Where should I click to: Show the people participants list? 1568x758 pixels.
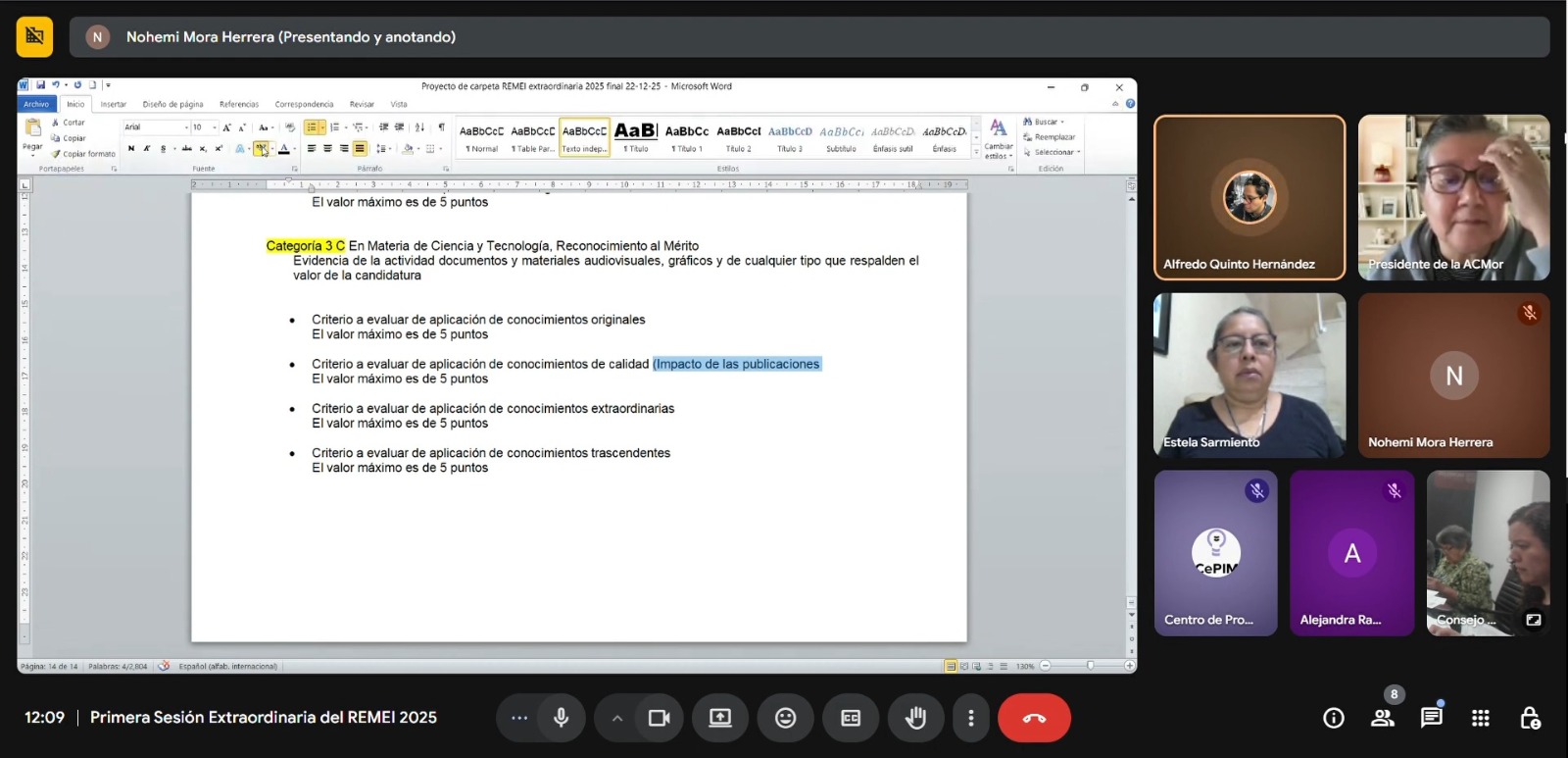click(x=1383, y=718)
